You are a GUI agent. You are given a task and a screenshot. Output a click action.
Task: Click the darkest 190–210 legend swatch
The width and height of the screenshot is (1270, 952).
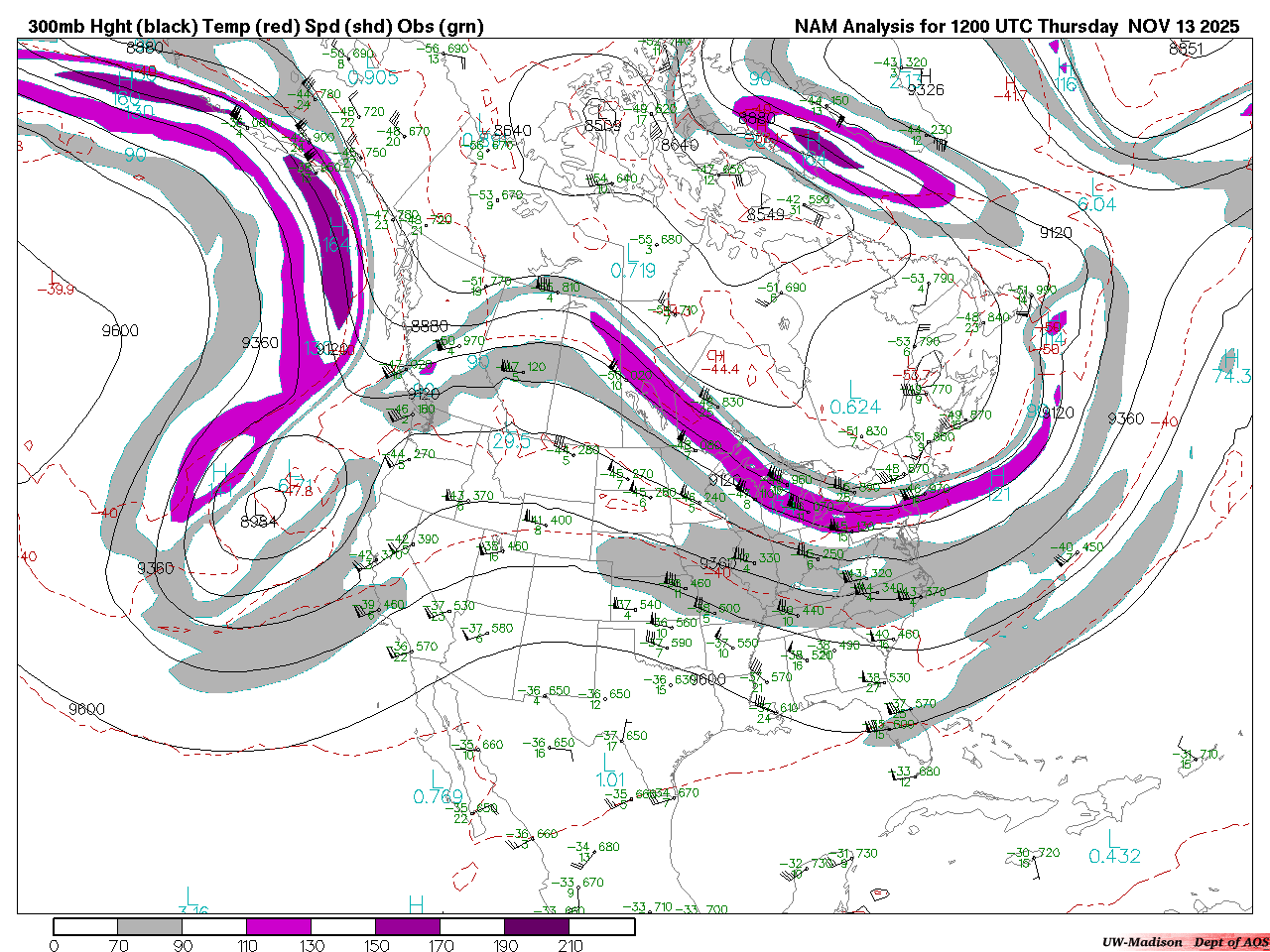(x=537, y=926)
